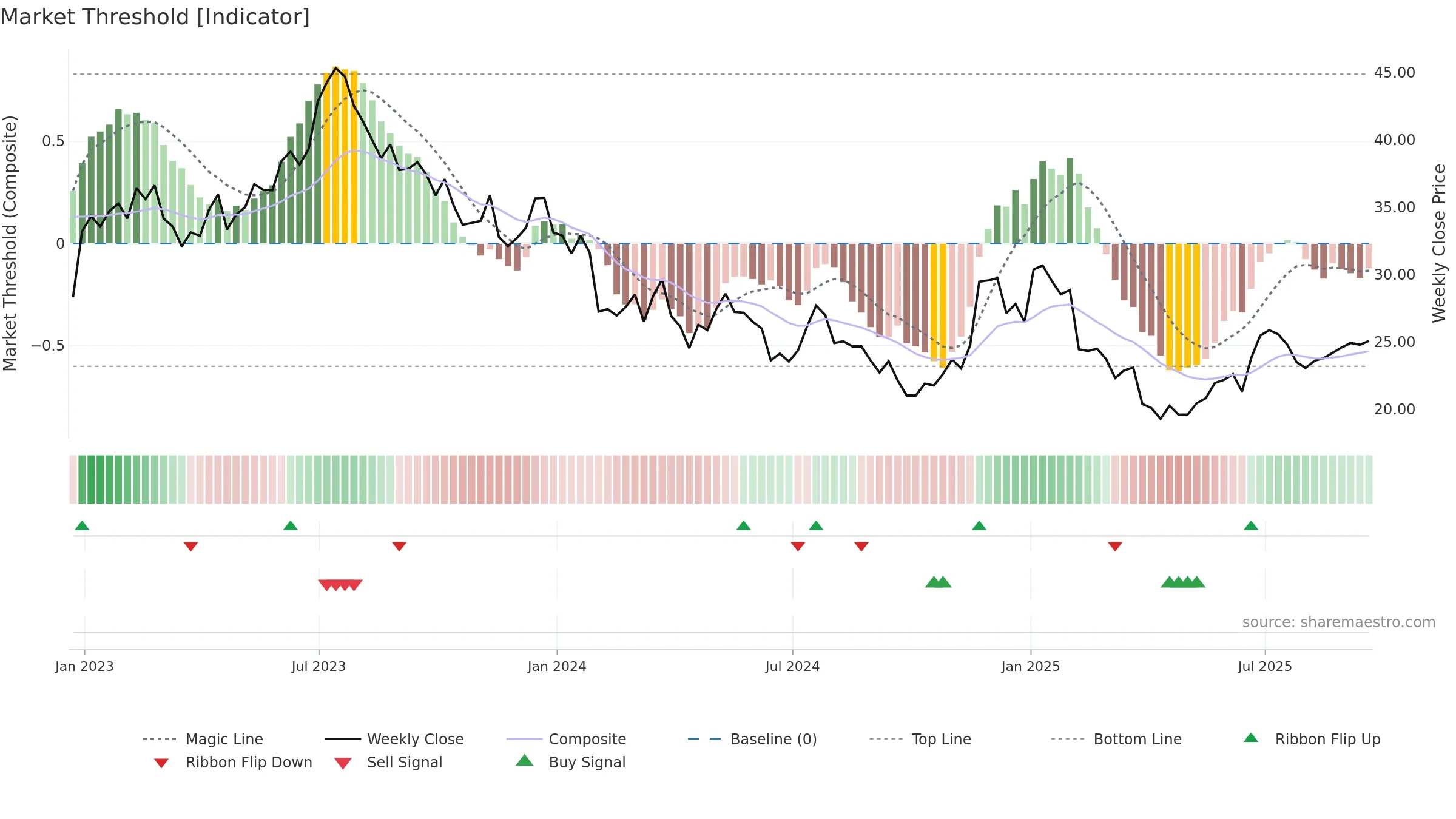Click the Ribbon Flip Down marker near Mar 2023
This screenshot has width=1456, height=819.
pos(190,547)
